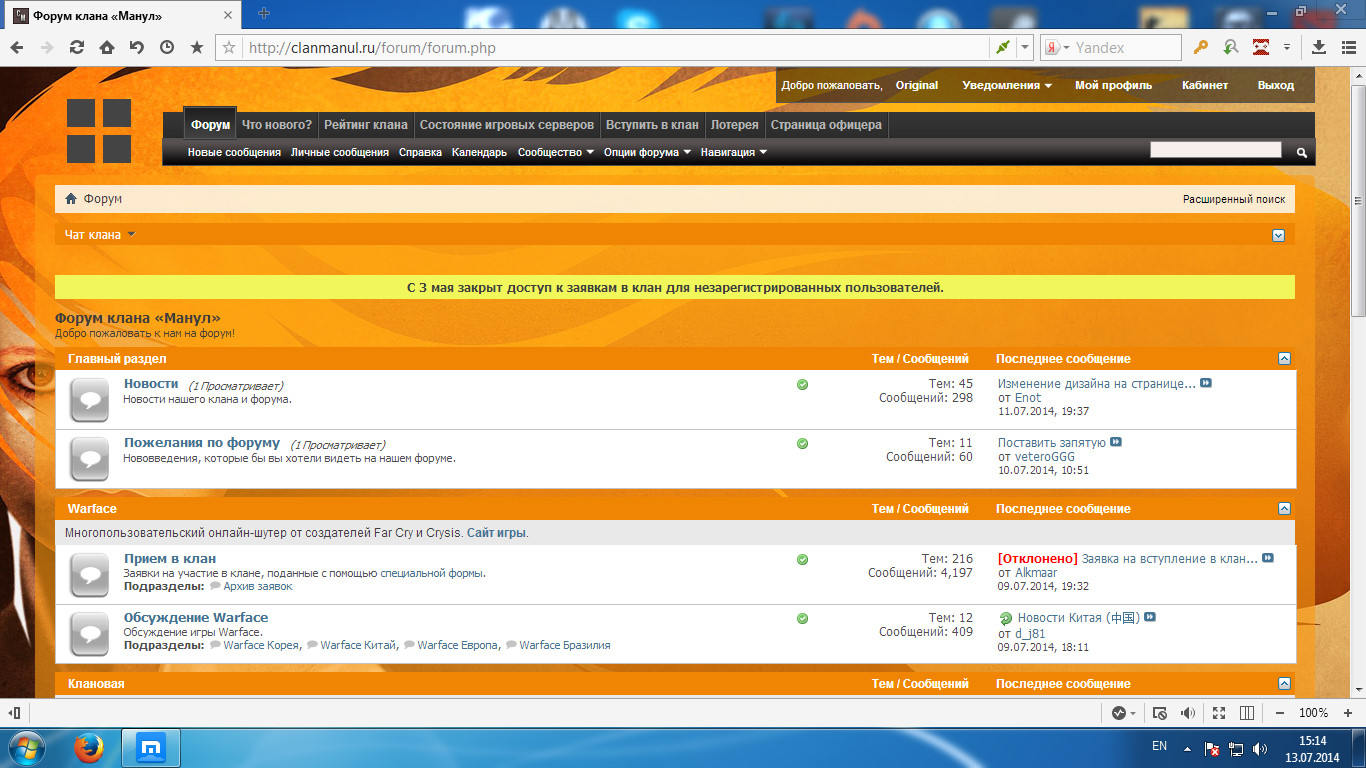
Task: Log out via the Выход link
Action: pyautogui.click(x=1276, y=86)
